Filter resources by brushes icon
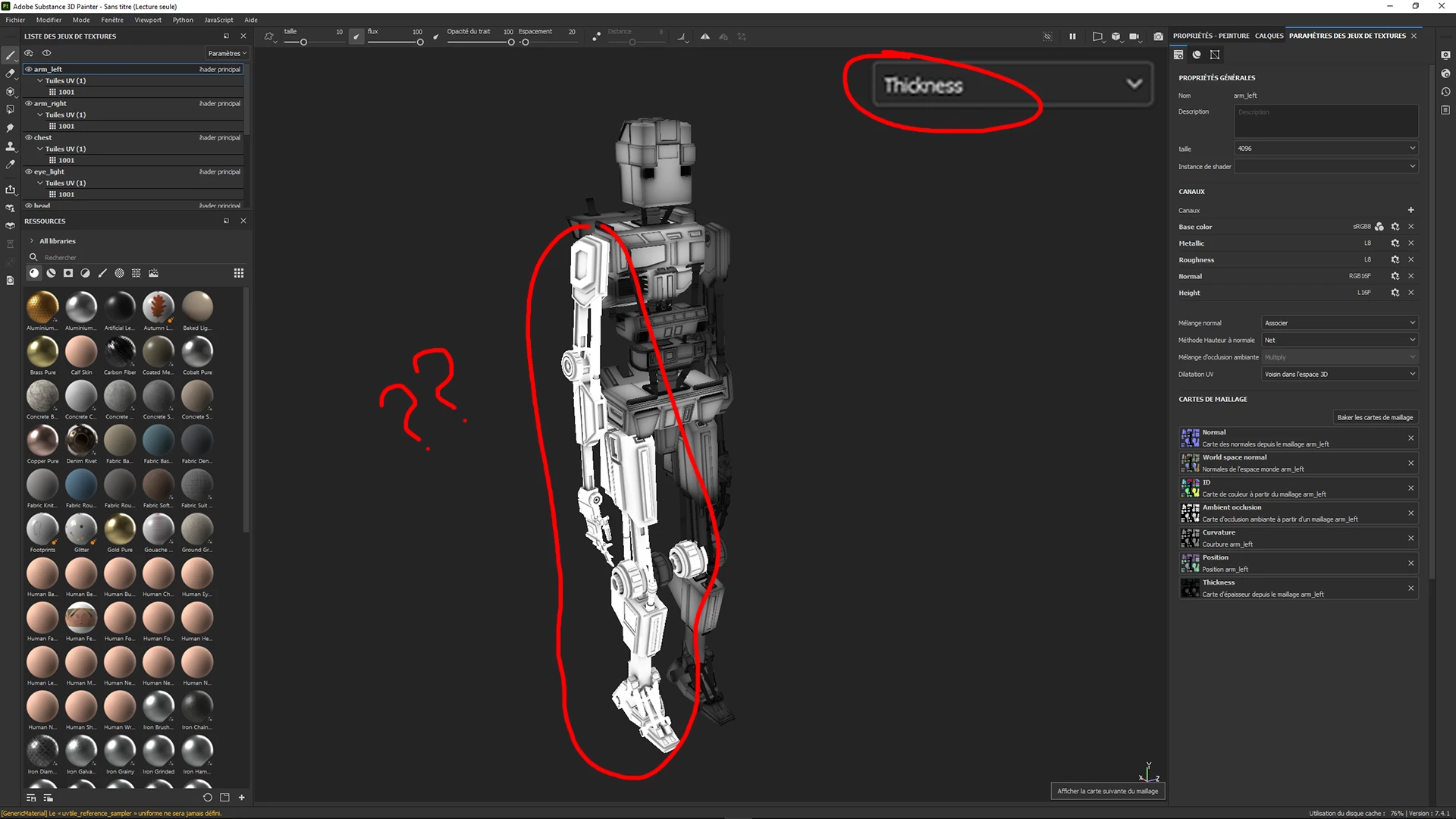Viewport: 1456px width, 819px height. pyautogui.click(x=102, y=273)
